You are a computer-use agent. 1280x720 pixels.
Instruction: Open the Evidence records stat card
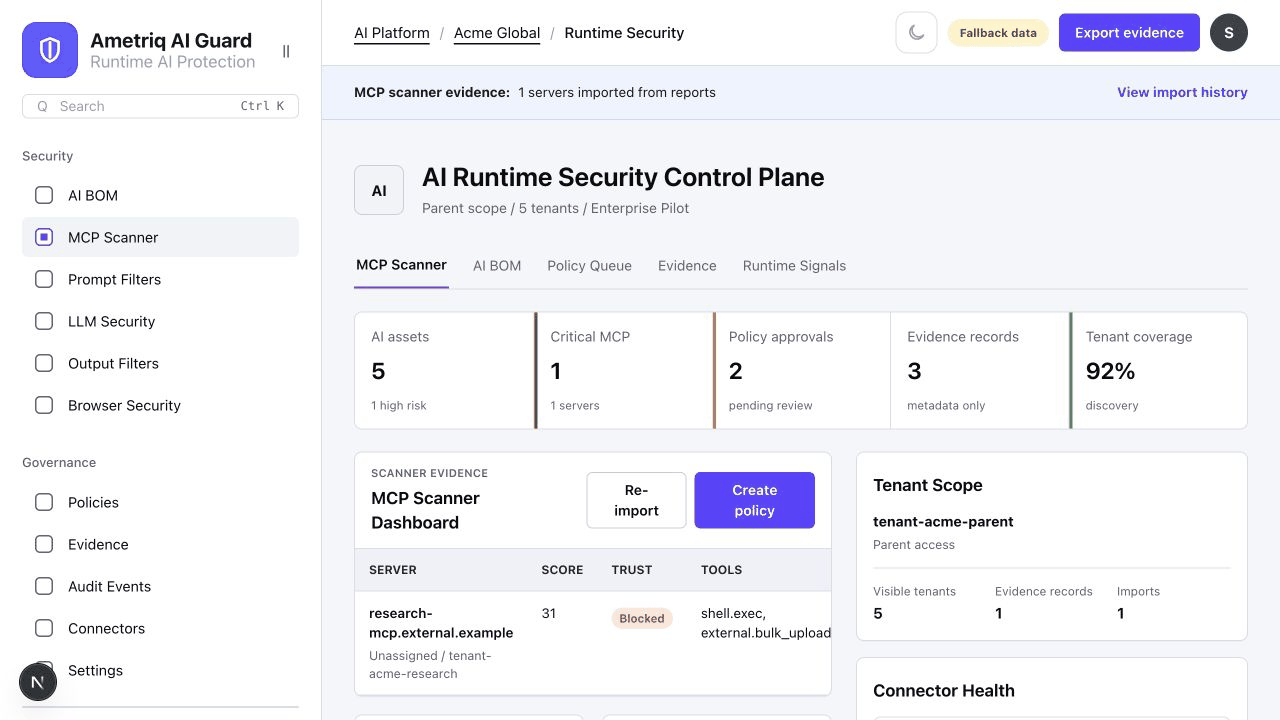(980, 370)
